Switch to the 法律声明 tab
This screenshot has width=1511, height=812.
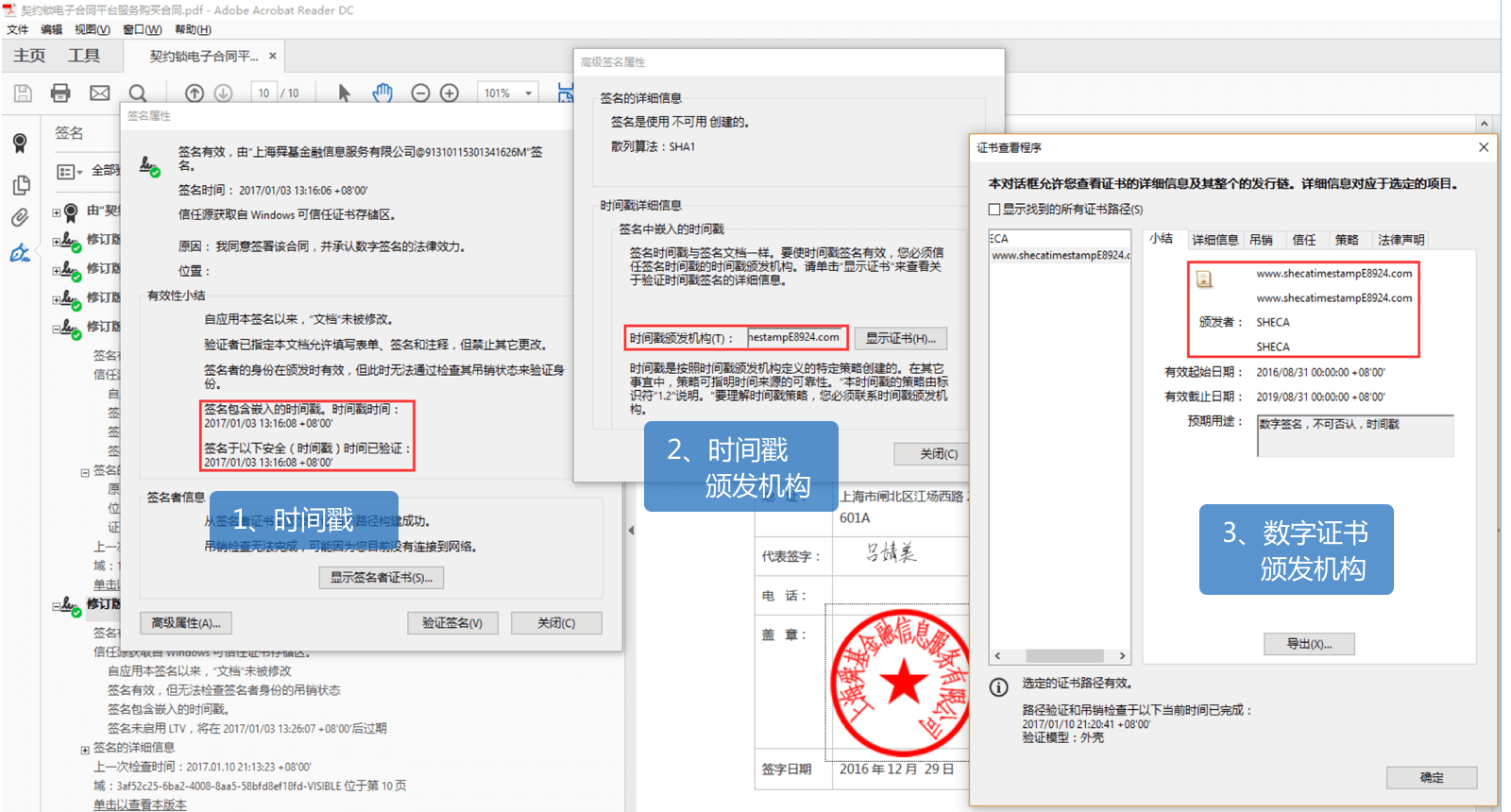point(1401,240)
